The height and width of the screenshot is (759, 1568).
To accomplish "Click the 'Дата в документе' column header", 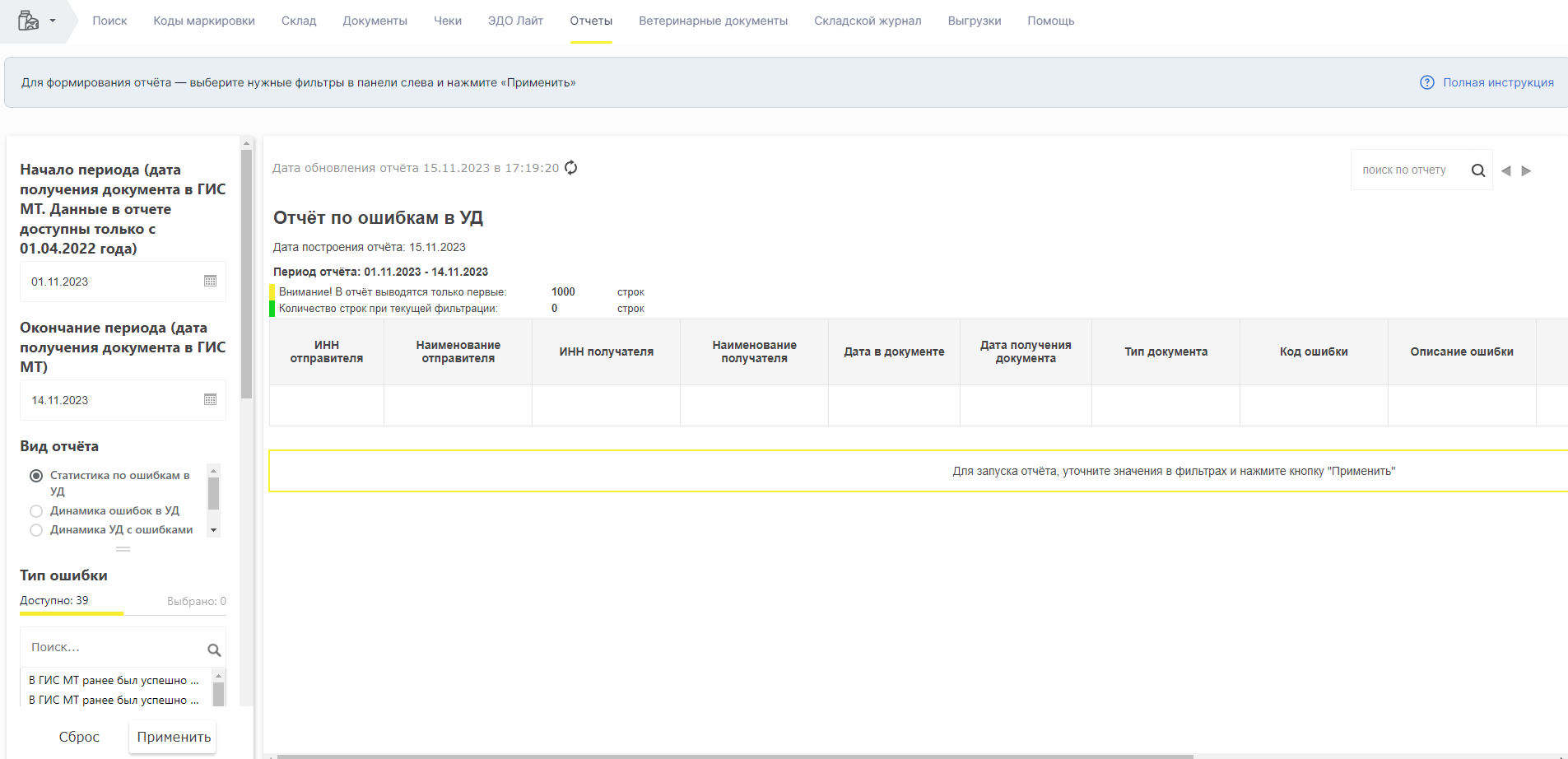I will coord(895,352).
